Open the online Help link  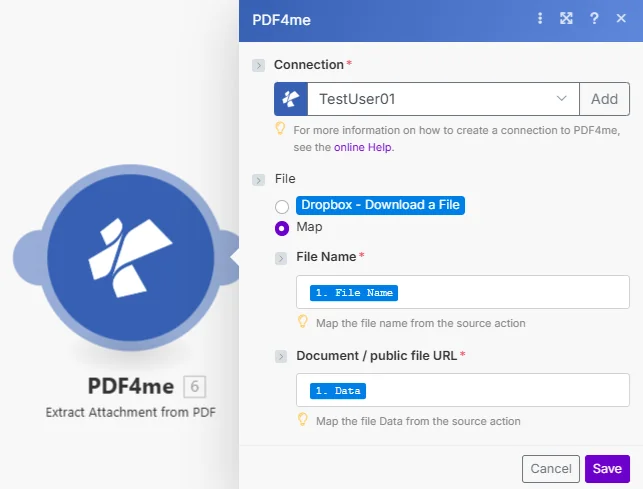[364, 147]
